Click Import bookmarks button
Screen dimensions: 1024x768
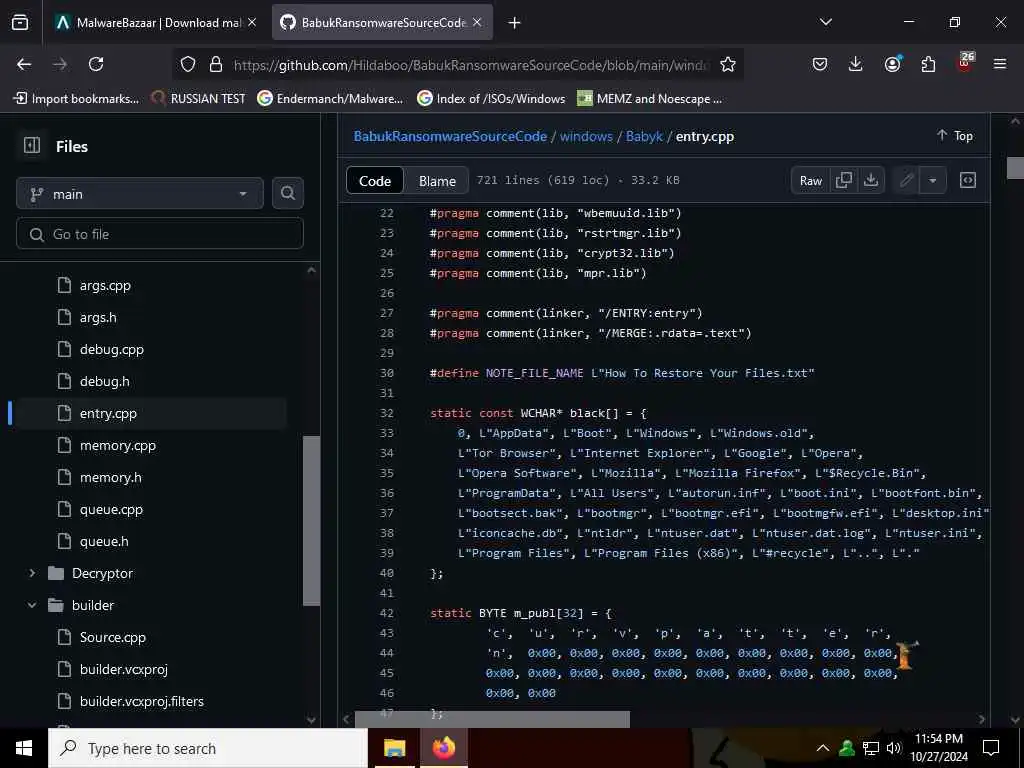[76, 99]
